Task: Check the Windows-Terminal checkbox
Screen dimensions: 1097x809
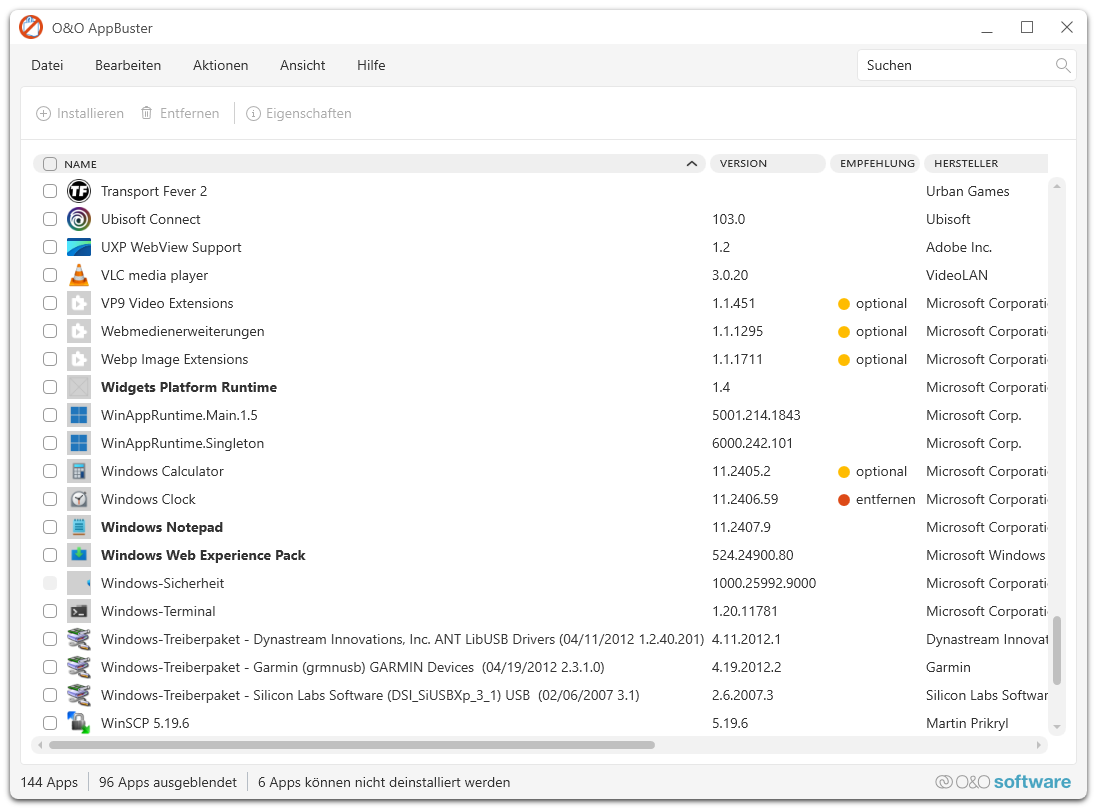Action: point(50,611)
